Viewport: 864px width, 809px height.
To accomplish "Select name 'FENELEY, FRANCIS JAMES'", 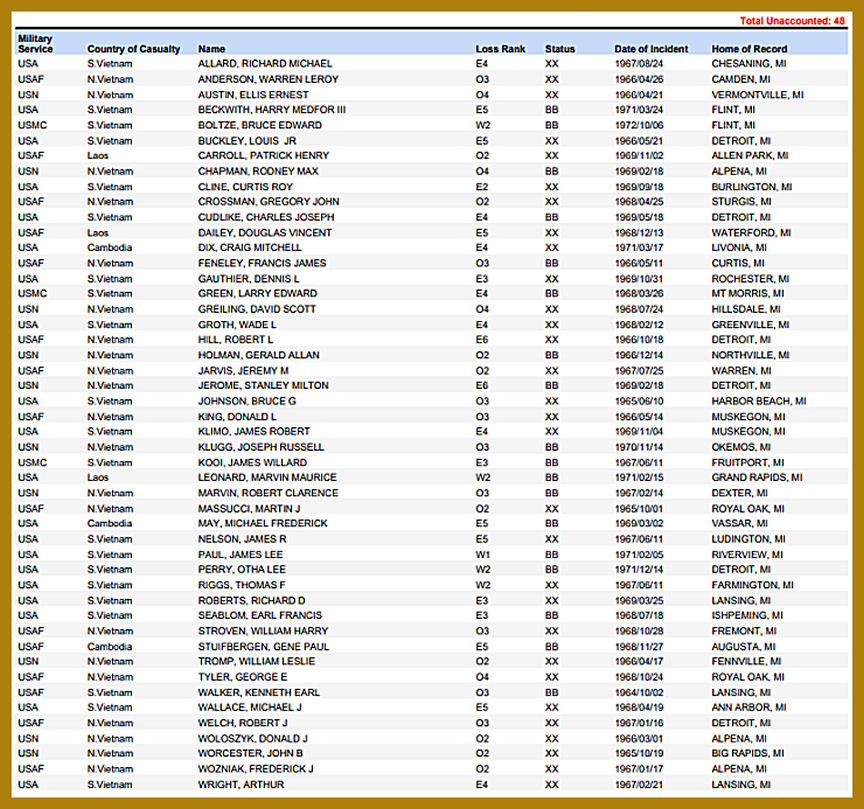I will pyautogui.click(x=262, y=263).
